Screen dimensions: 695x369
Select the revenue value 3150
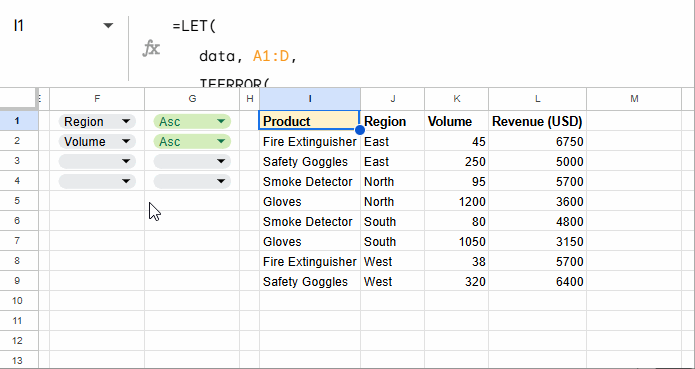(538, 241)
